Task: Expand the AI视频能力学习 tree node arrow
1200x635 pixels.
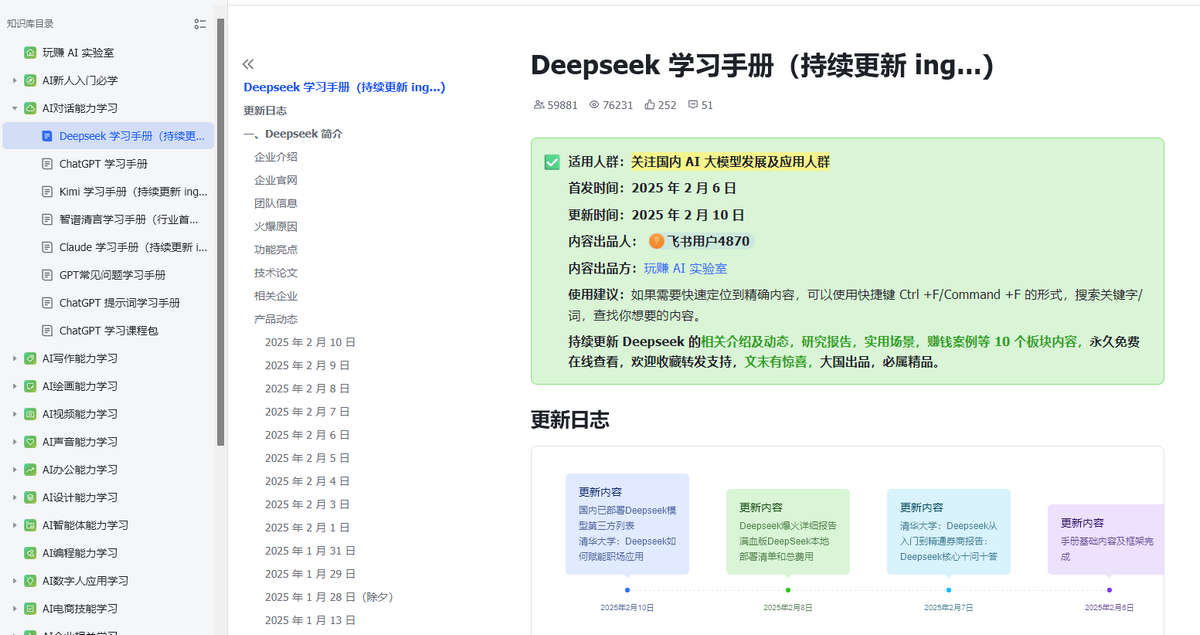Action: (x=14, y=414)
